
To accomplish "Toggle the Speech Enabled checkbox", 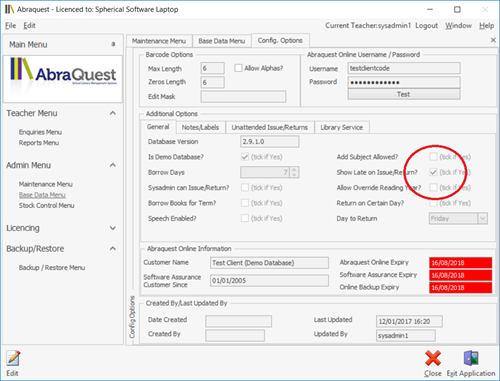I will (245, 218).
